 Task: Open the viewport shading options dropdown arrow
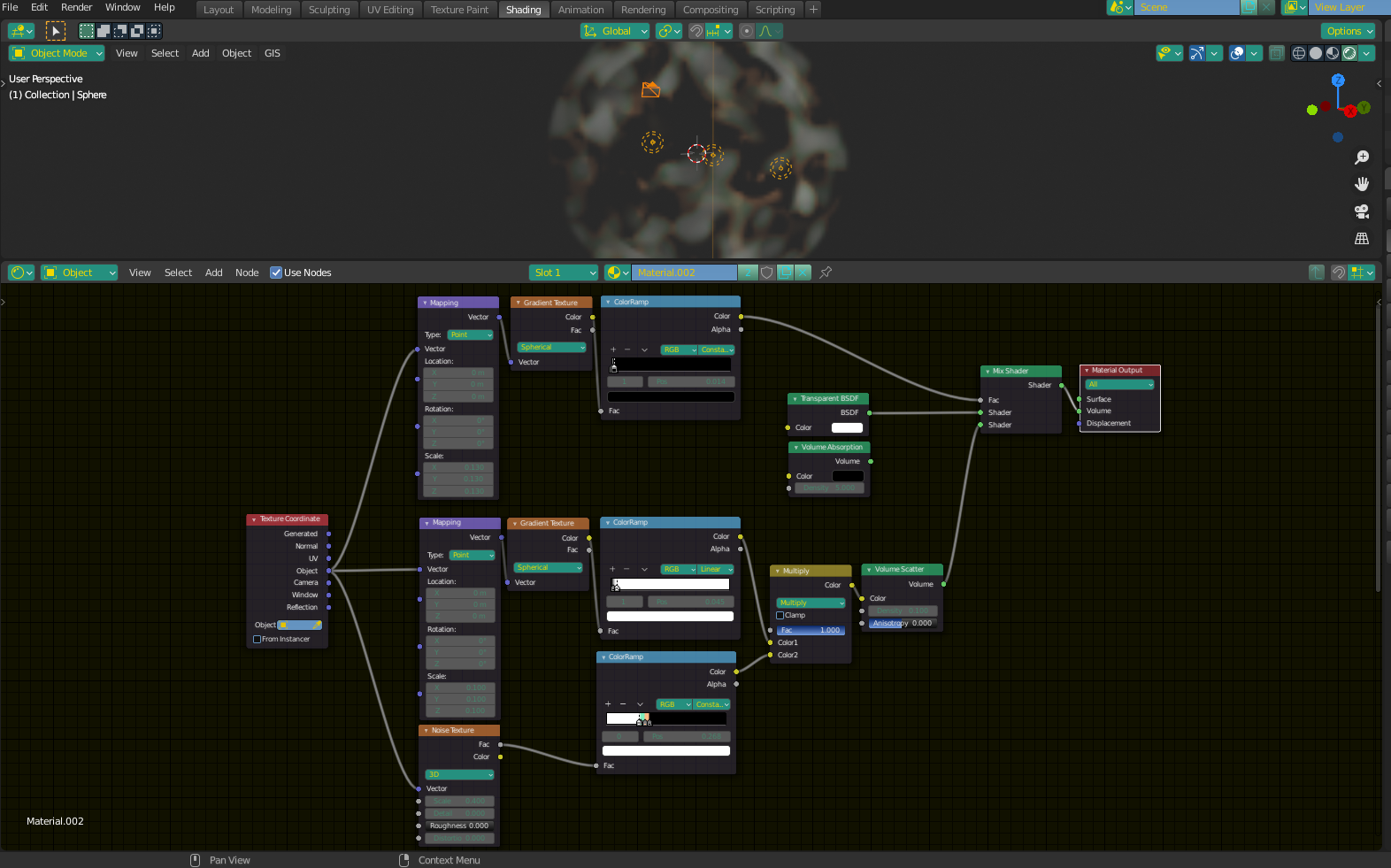[x=1367, y=53]
